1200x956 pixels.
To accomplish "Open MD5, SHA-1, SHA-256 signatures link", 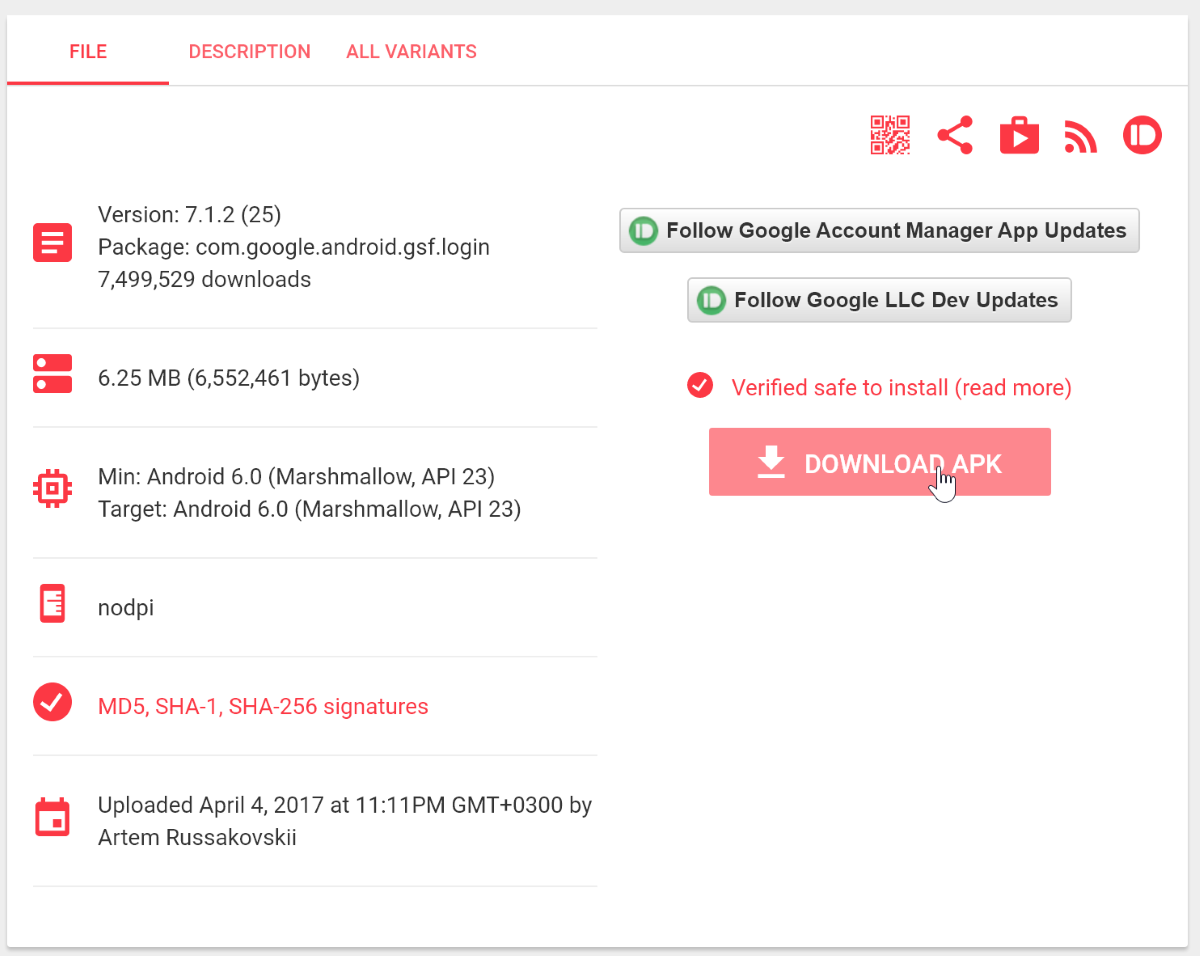I will 263,706.
